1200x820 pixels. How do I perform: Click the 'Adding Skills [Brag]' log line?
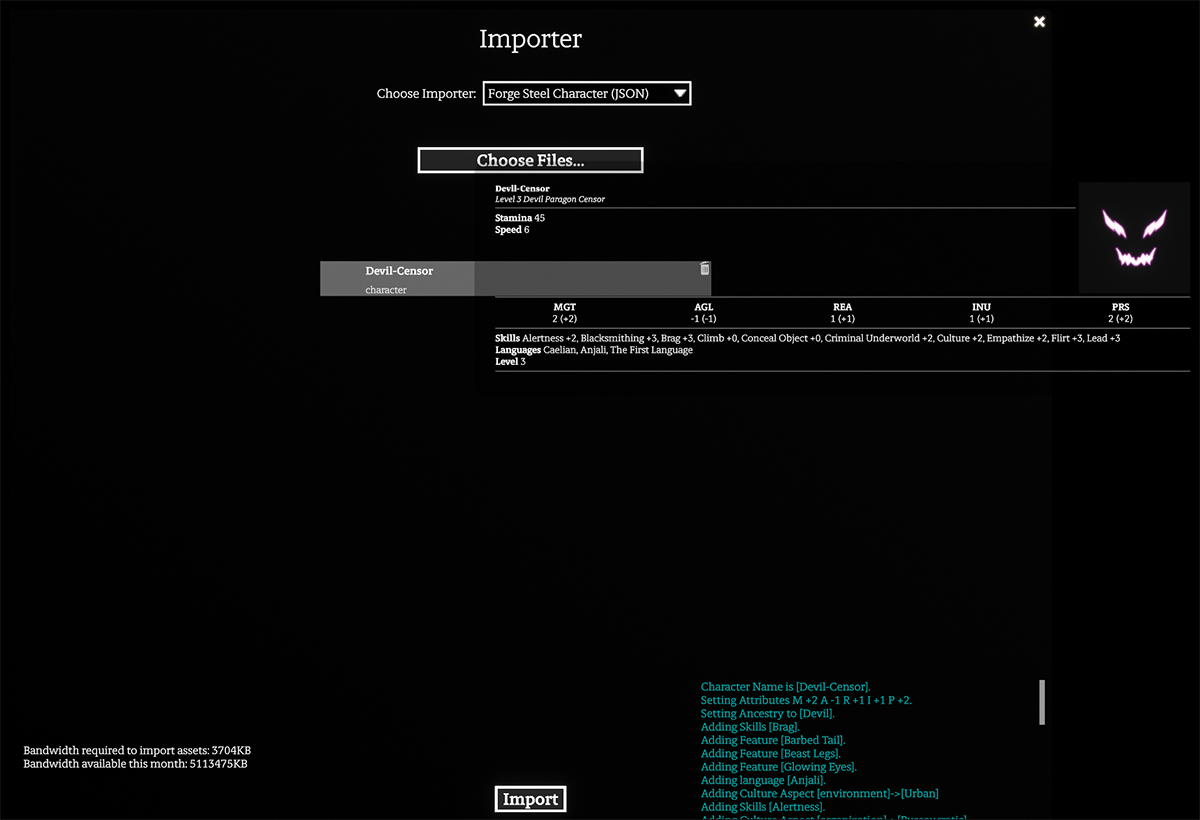(750, 727)
